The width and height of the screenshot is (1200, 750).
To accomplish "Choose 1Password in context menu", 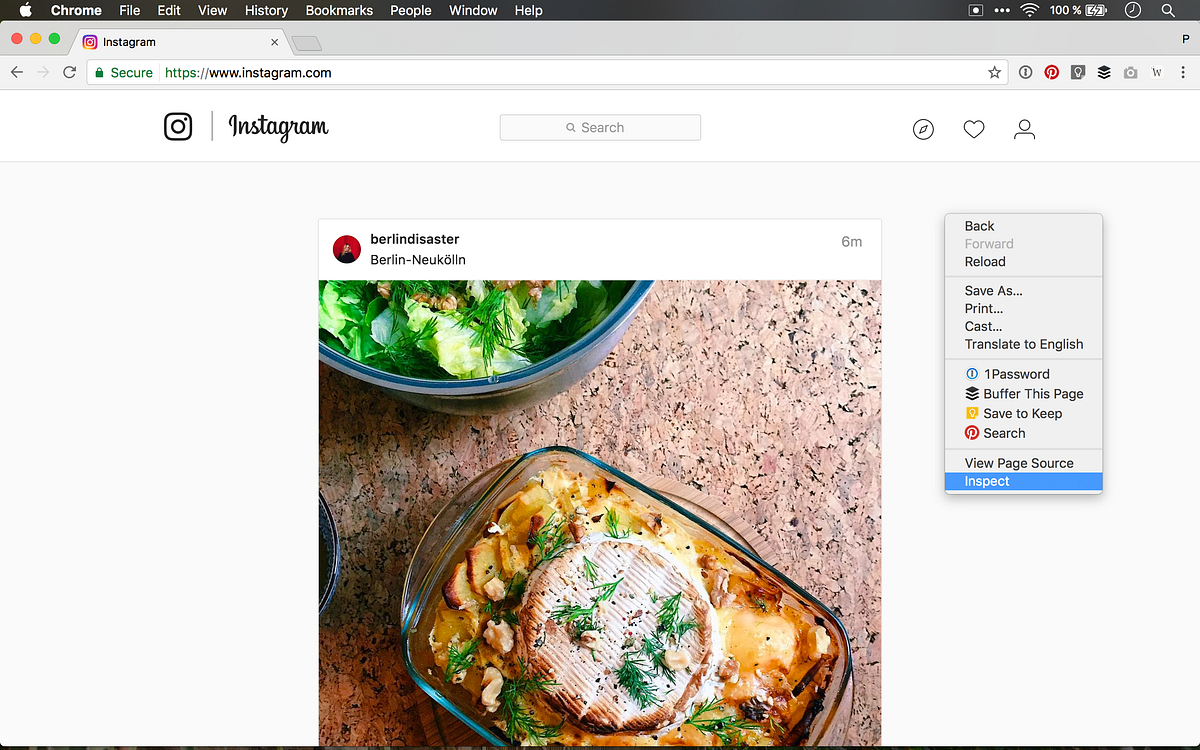I will tap(1023, 374).
